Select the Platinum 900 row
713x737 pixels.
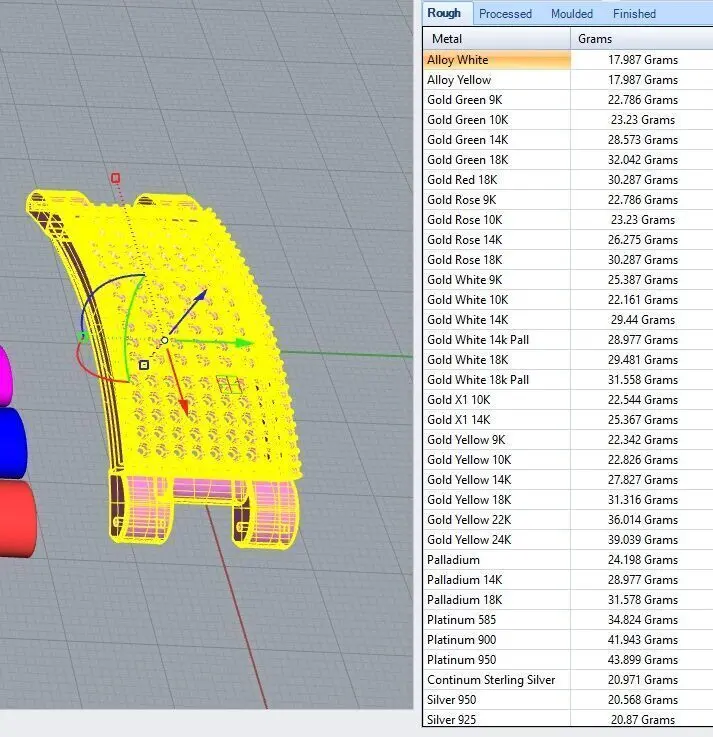tap(568, 639)
